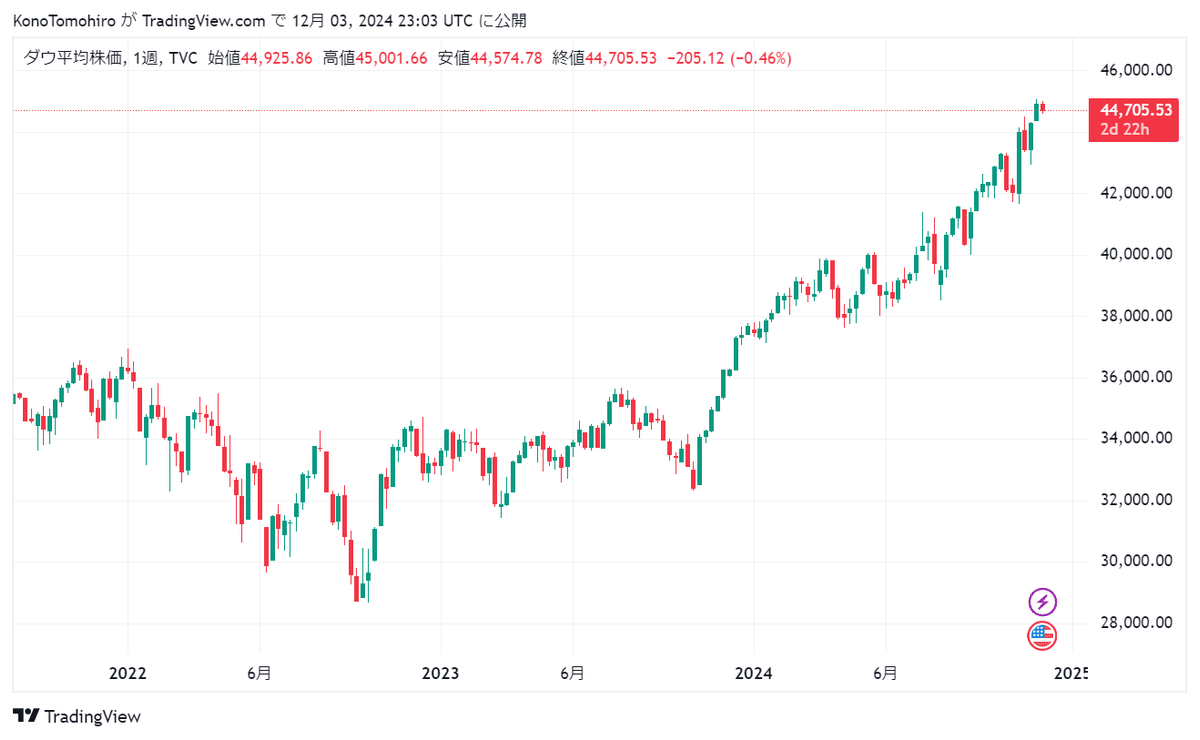Click the purple lightning bolt icon

(1042, 602)
